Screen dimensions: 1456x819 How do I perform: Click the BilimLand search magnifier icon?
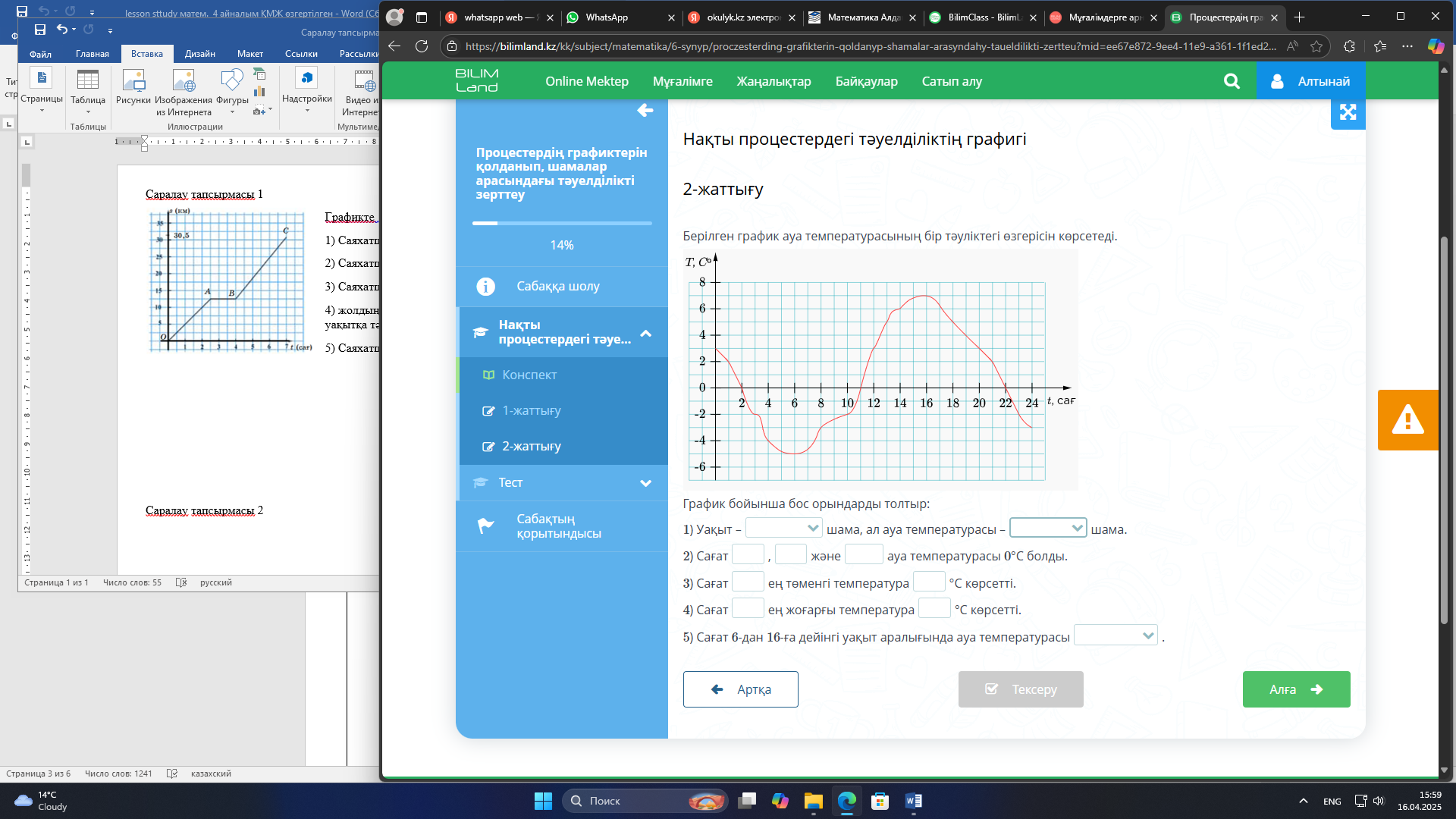pos(1232,81)
